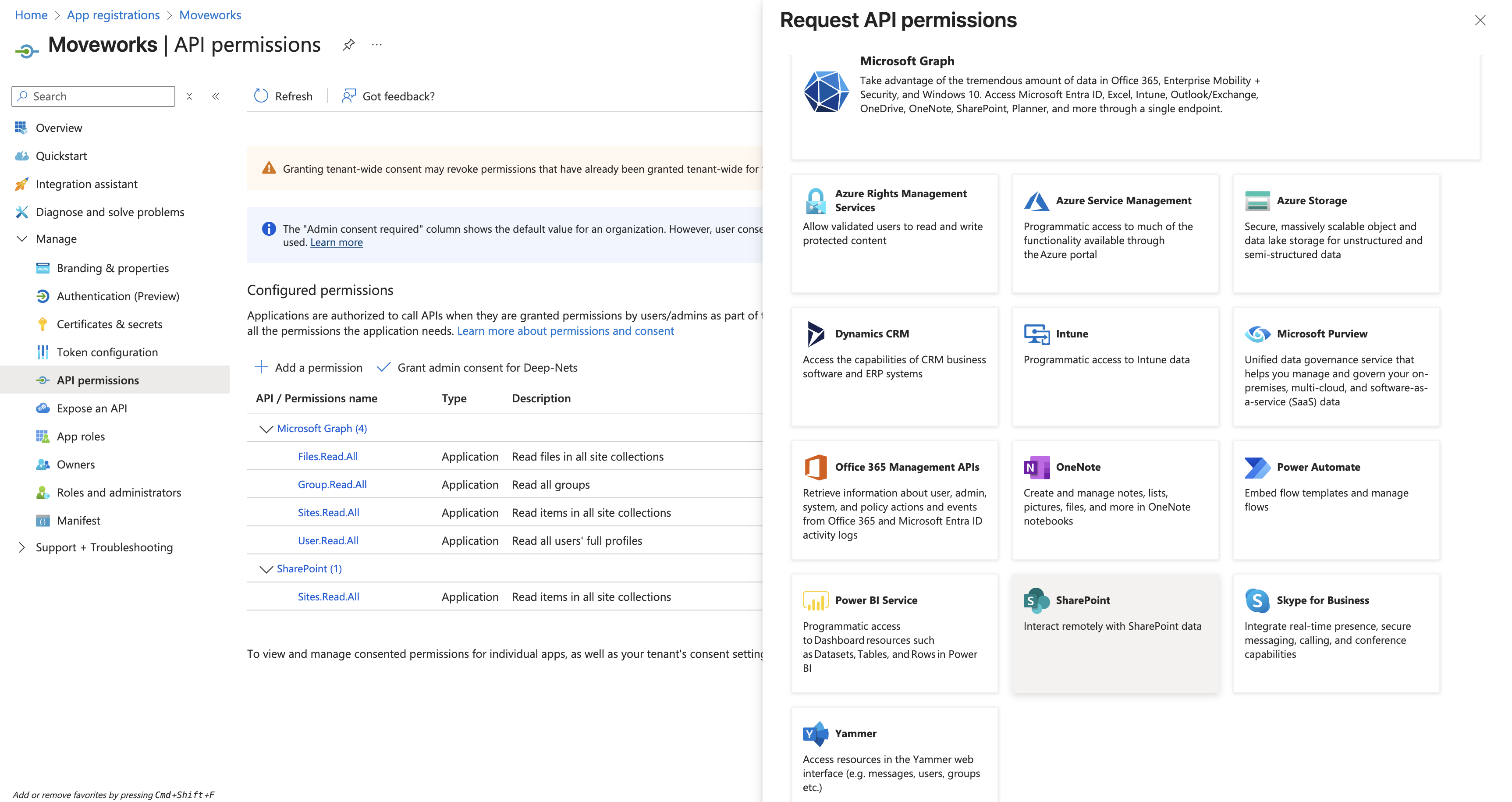
Task: Collapse the Manage section in sidebar
Action: tap(22, 239)
